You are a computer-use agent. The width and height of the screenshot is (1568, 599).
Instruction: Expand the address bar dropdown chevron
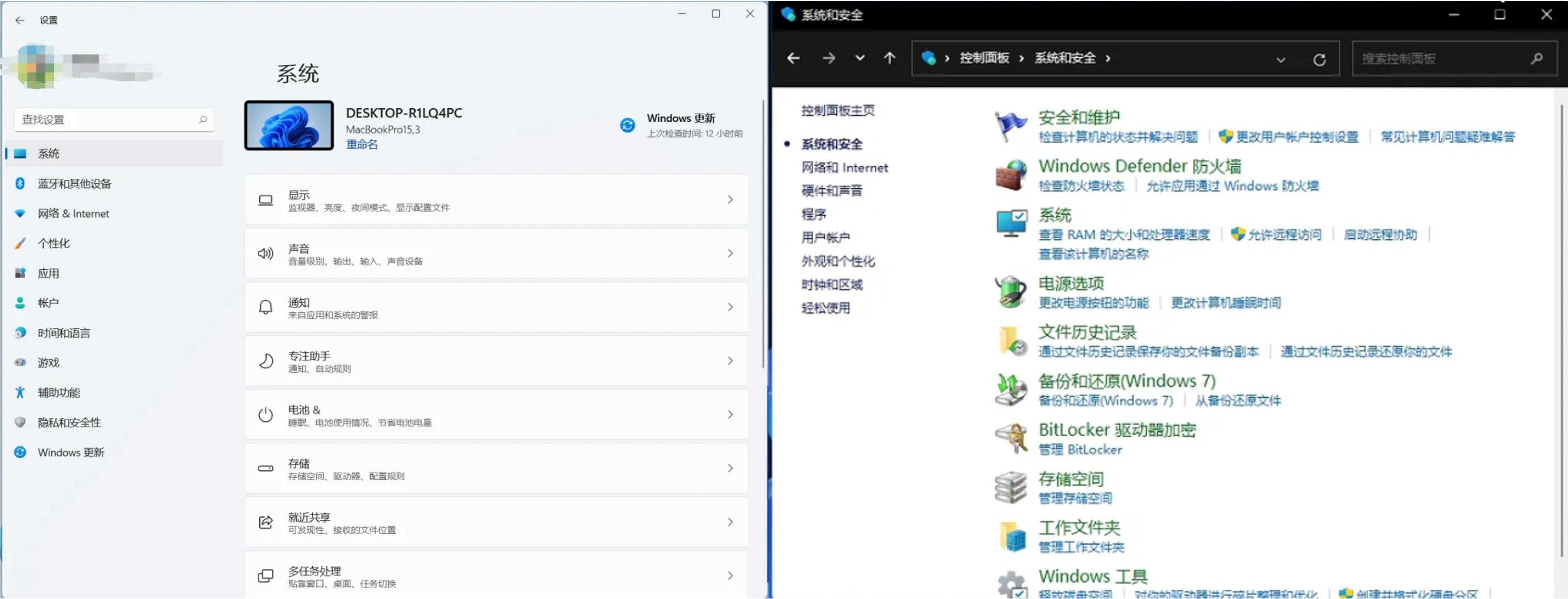click(1281, 59)
